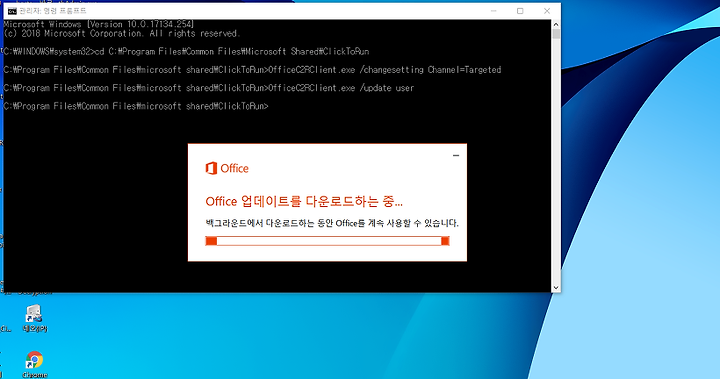The image size is (720, 379).
Task: Click the Command Prompt title bar icon
Action: pos(12,11)
